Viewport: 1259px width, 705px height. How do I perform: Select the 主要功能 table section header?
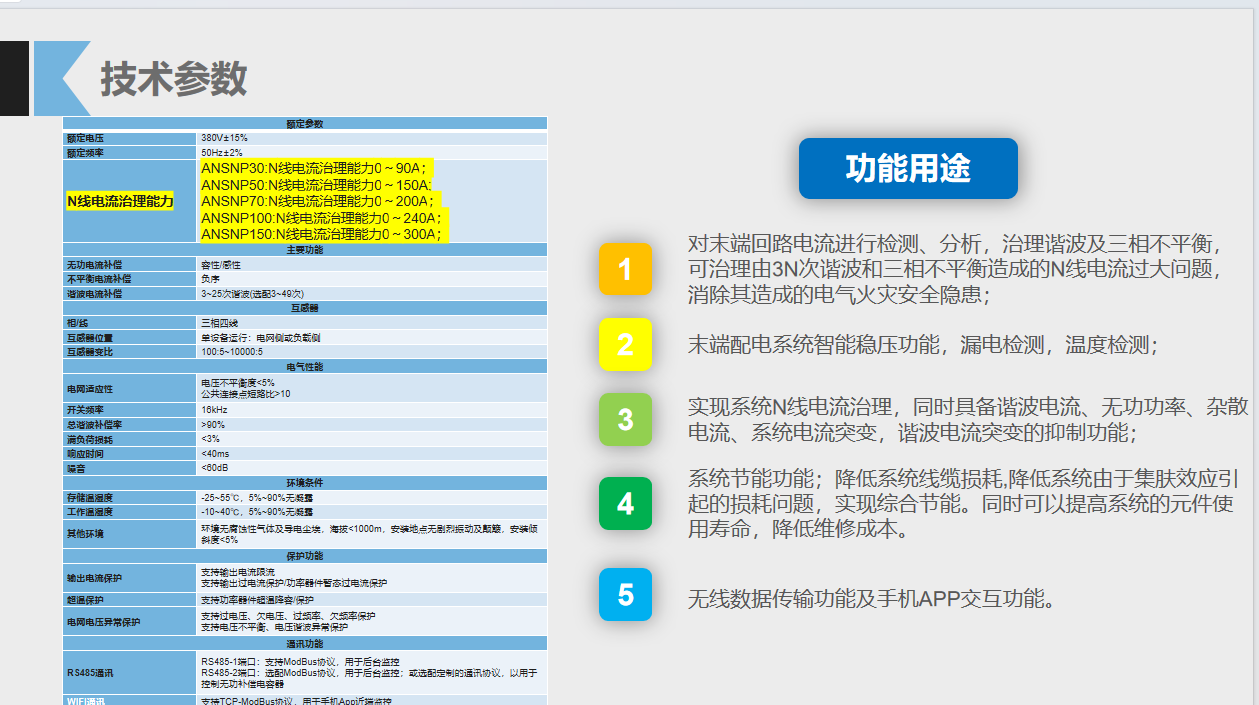[305, 250]
